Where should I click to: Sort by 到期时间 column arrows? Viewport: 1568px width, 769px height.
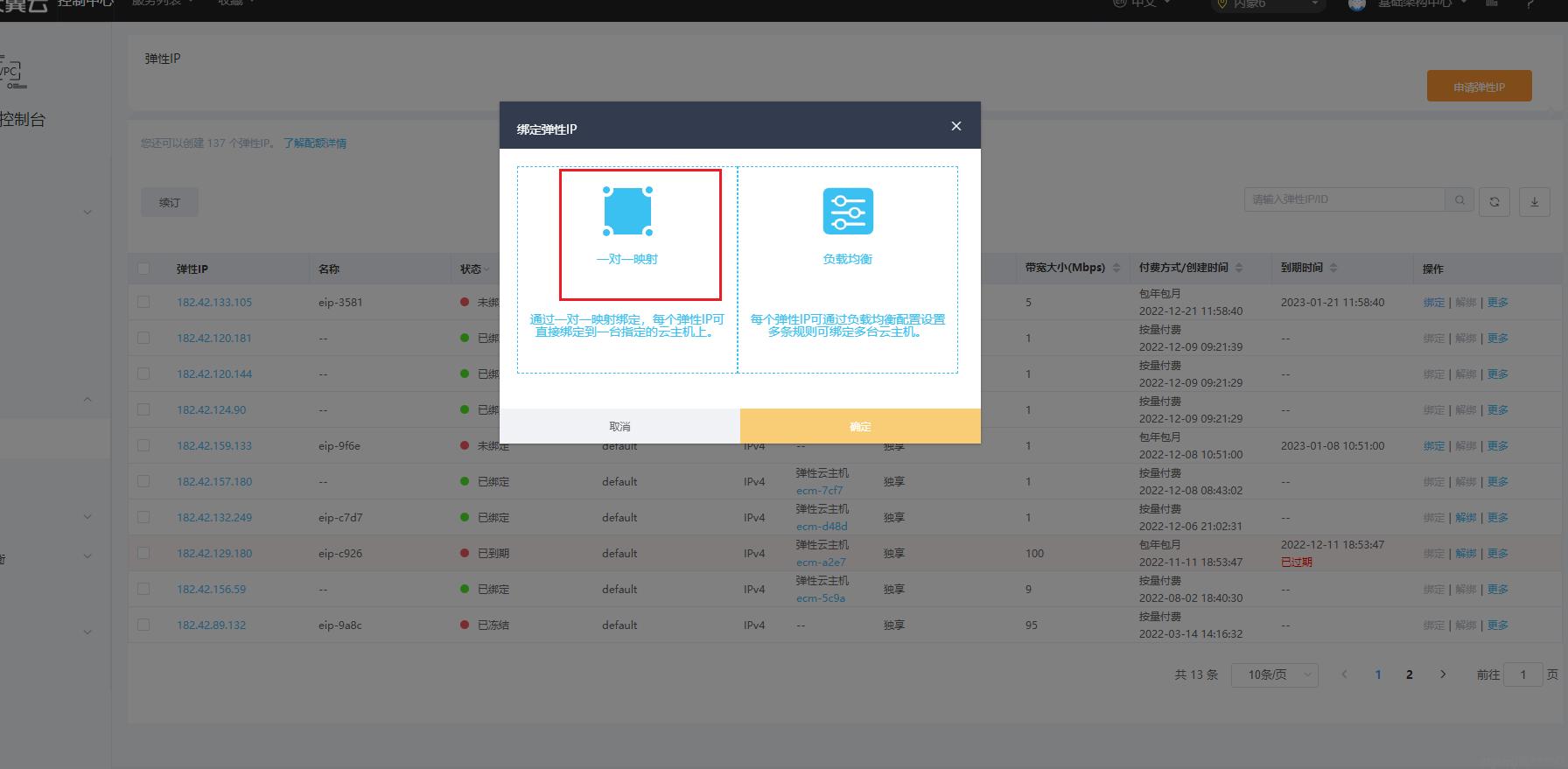coord(1333,268)
